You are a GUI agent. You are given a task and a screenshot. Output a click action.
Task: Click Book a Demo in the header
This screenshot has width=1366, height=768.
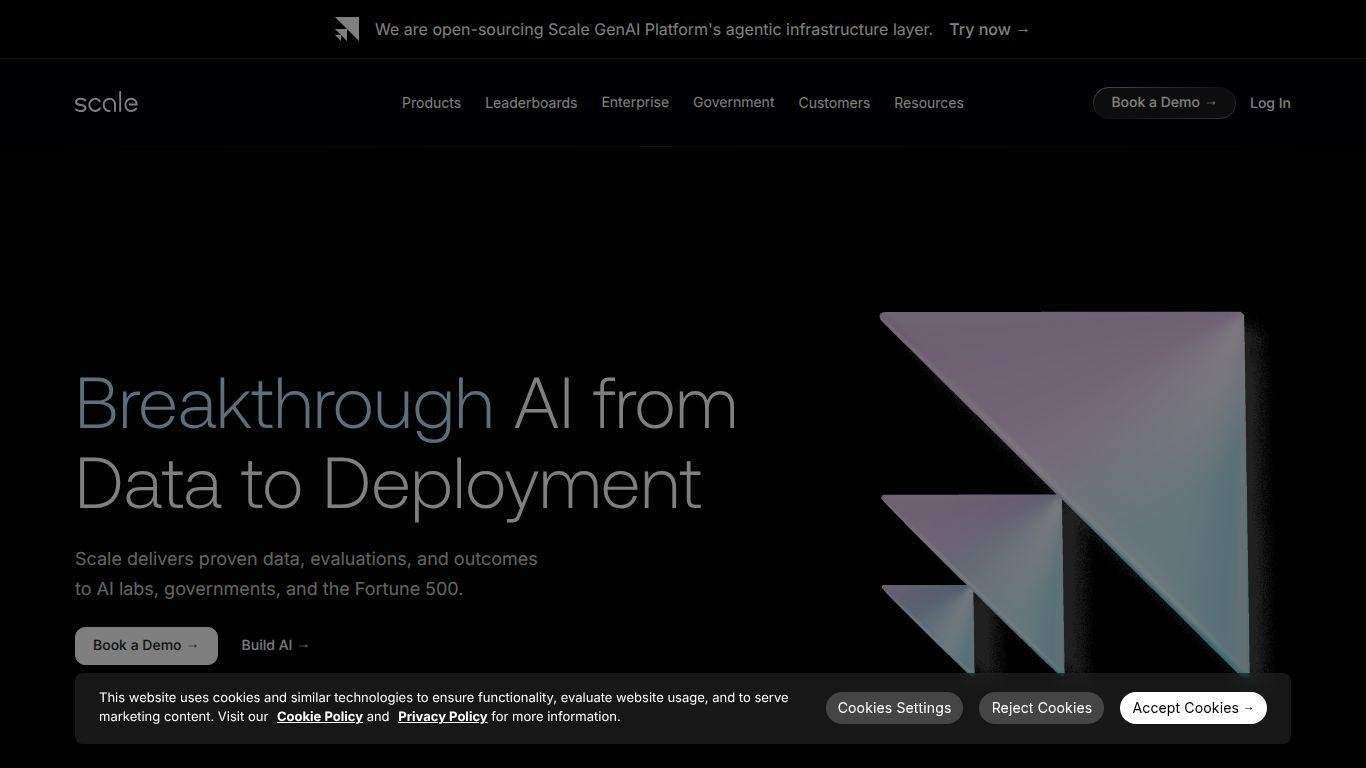pos(1164,103)
